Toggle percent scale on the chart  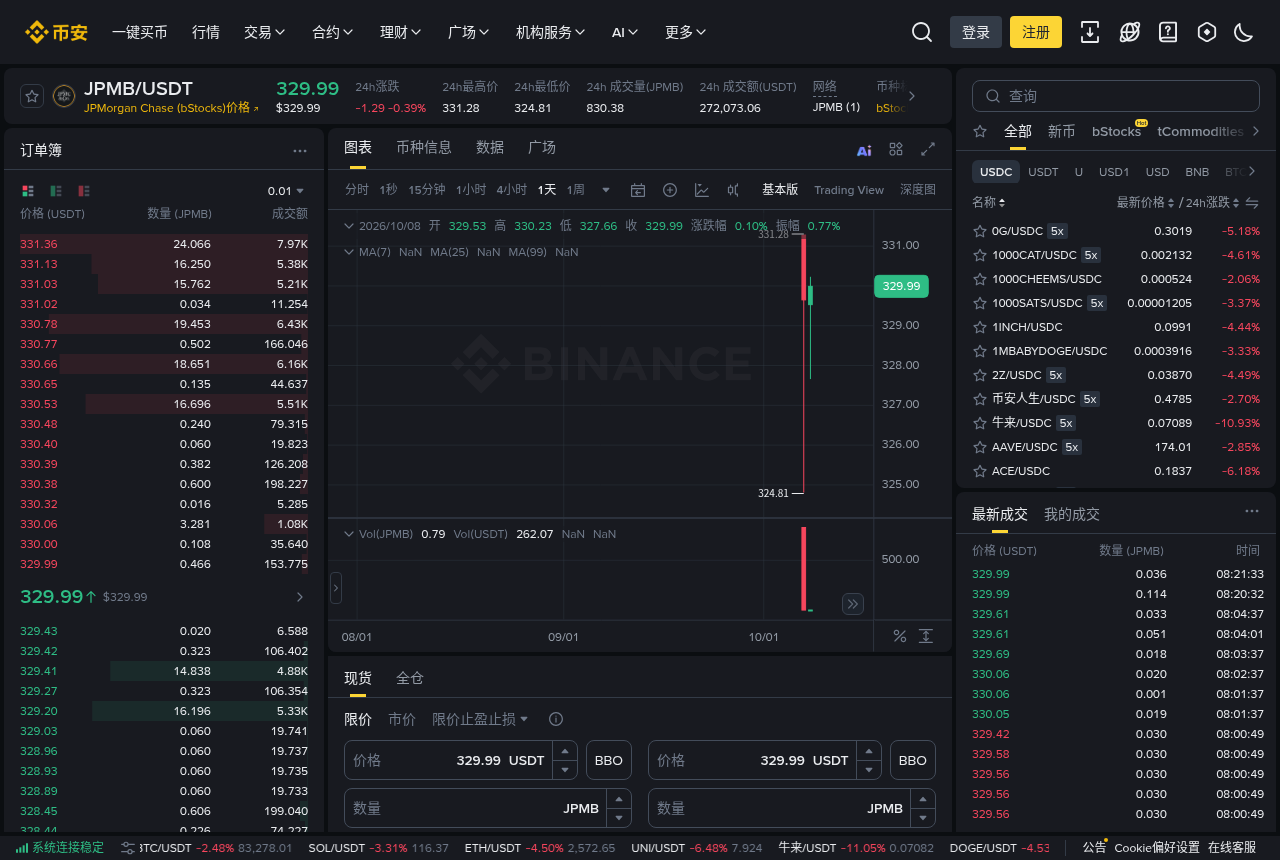[899, 636]
